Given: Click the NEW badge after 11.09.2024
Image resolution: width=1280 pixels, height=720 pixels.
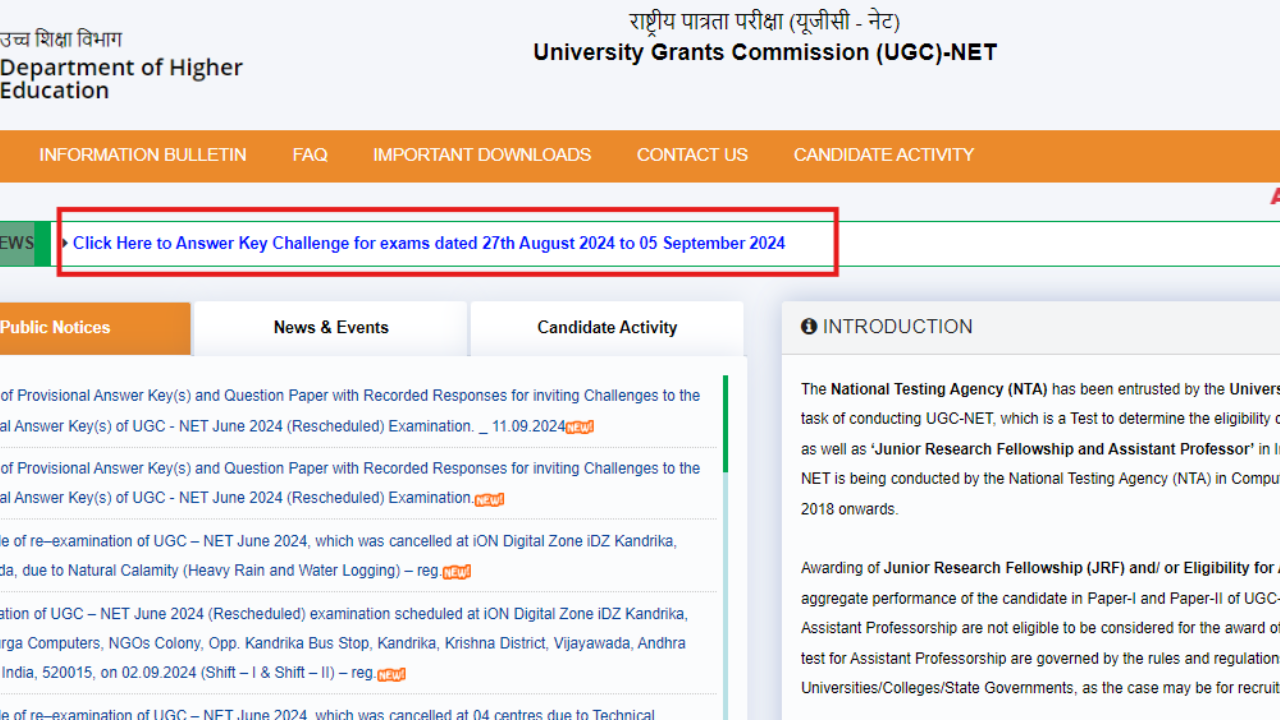Looking at the screenshot, I should tap(580, 428).
